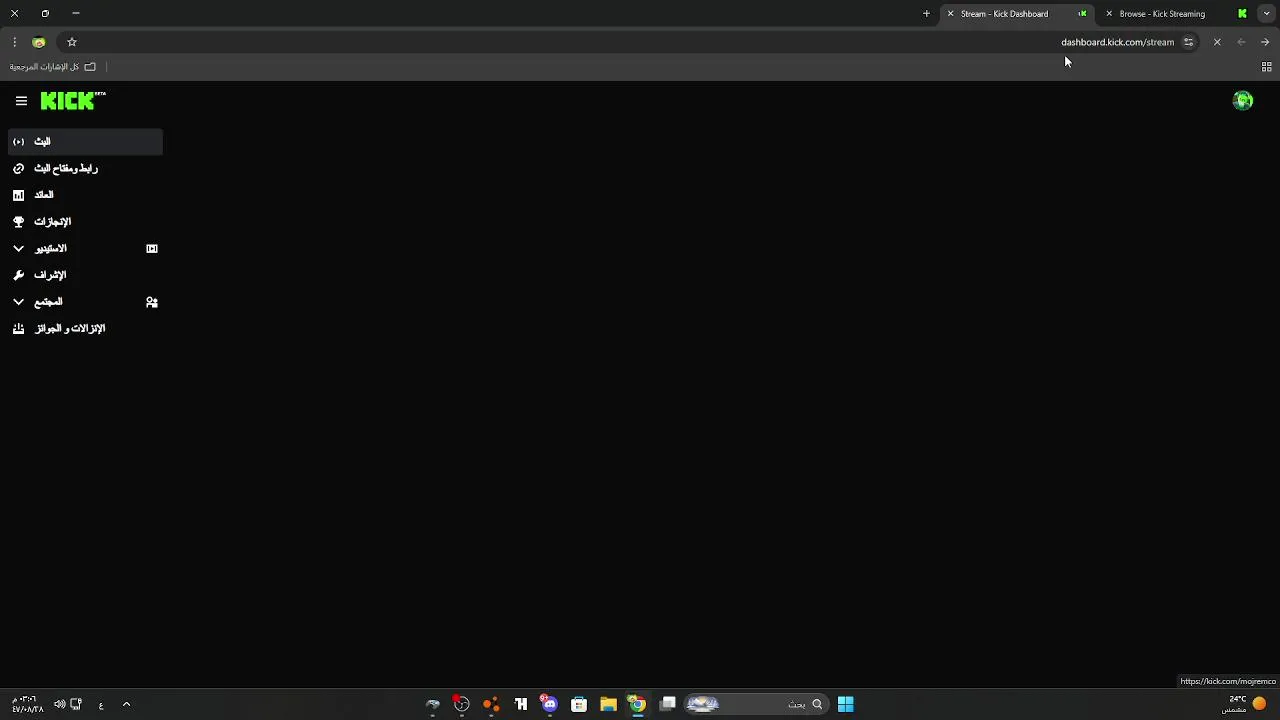Open الإنزالات و الجوائز sidebar item
The image size is (1280, 720).
pyautogui.click(x=85, y=329)
